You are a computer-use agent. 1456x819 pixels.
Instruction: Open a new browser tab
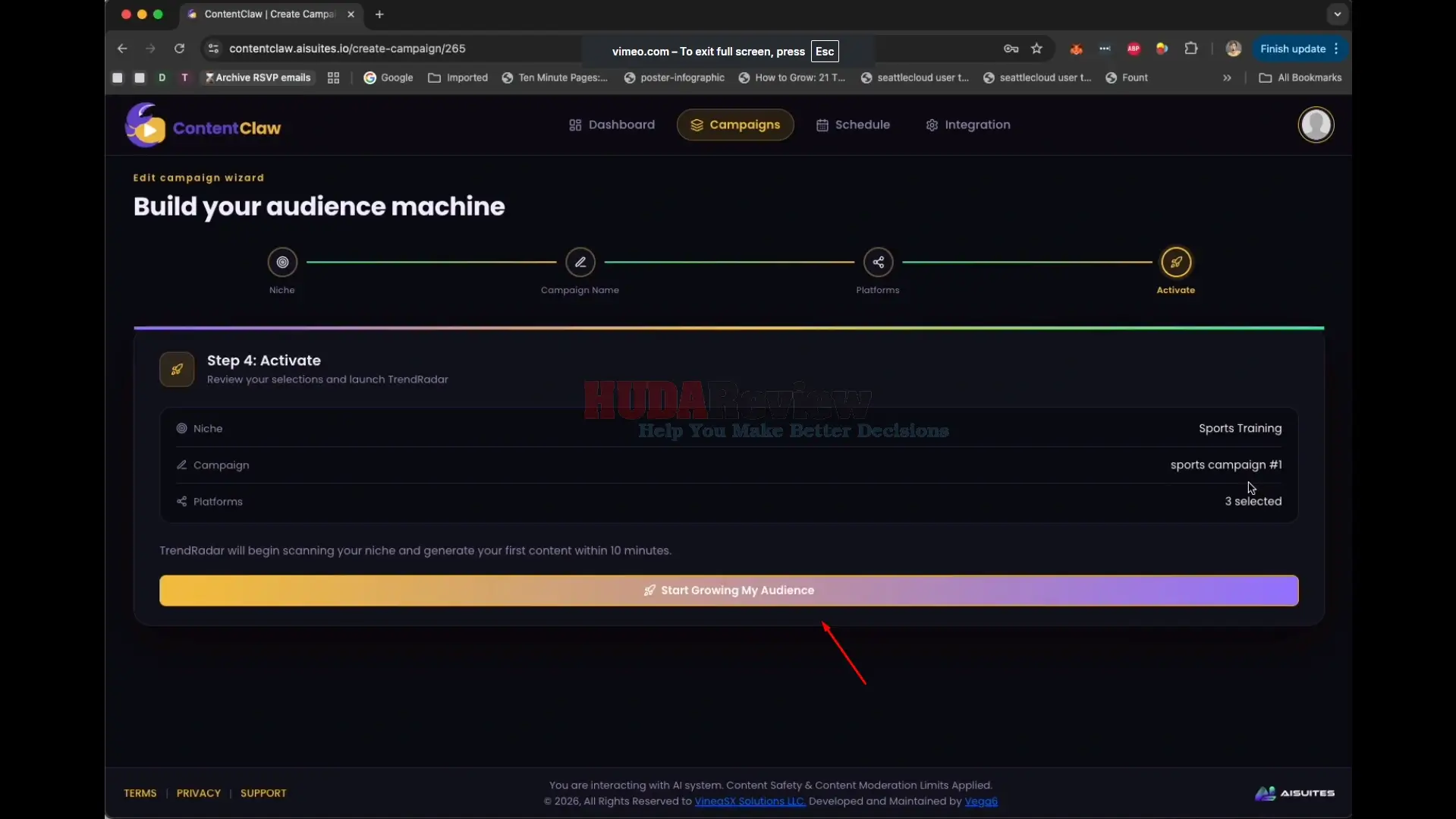click(x=379, y=14)
